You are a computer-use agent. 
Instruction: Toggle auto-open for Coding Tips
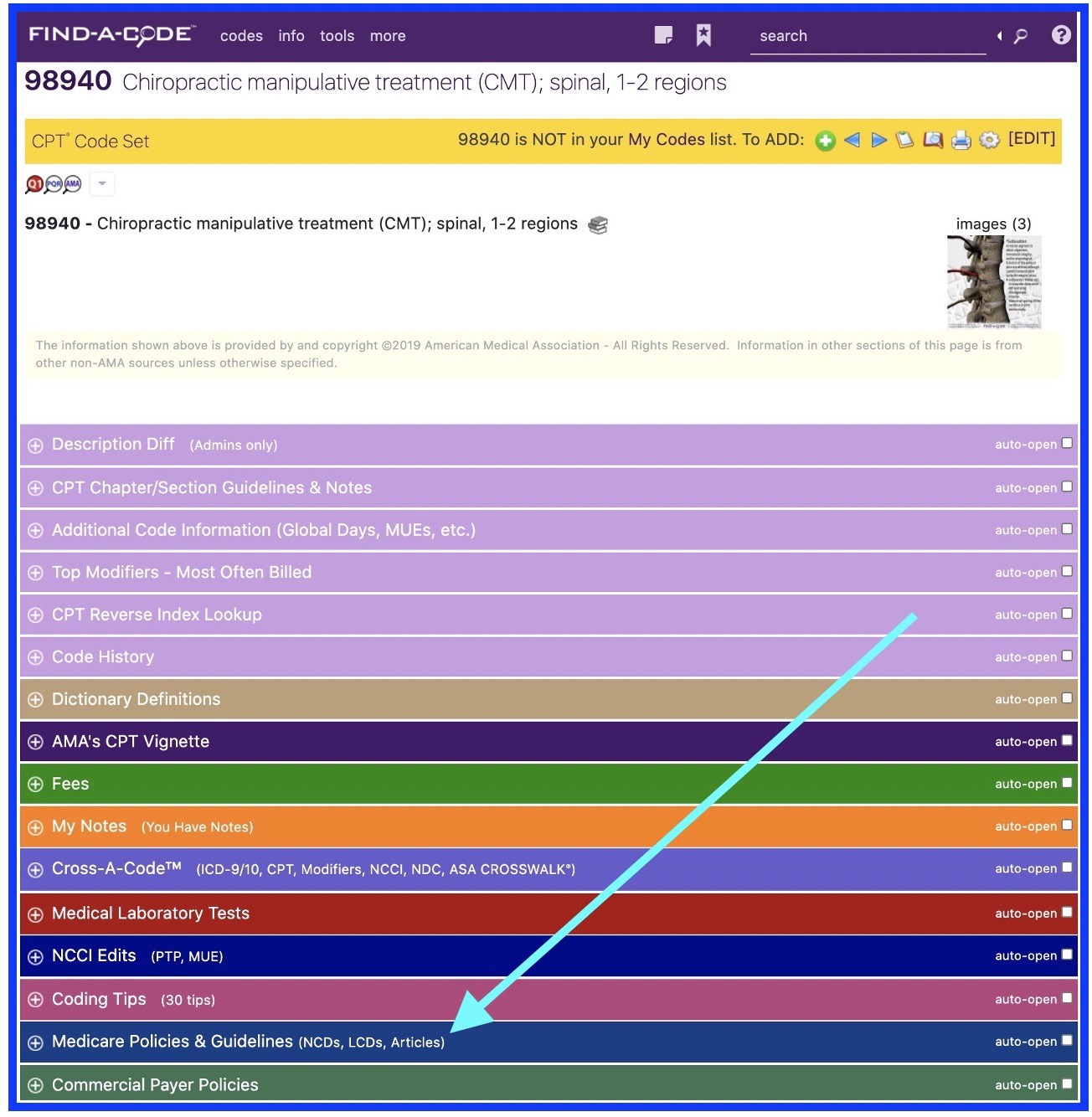(x=1067, y=998)
